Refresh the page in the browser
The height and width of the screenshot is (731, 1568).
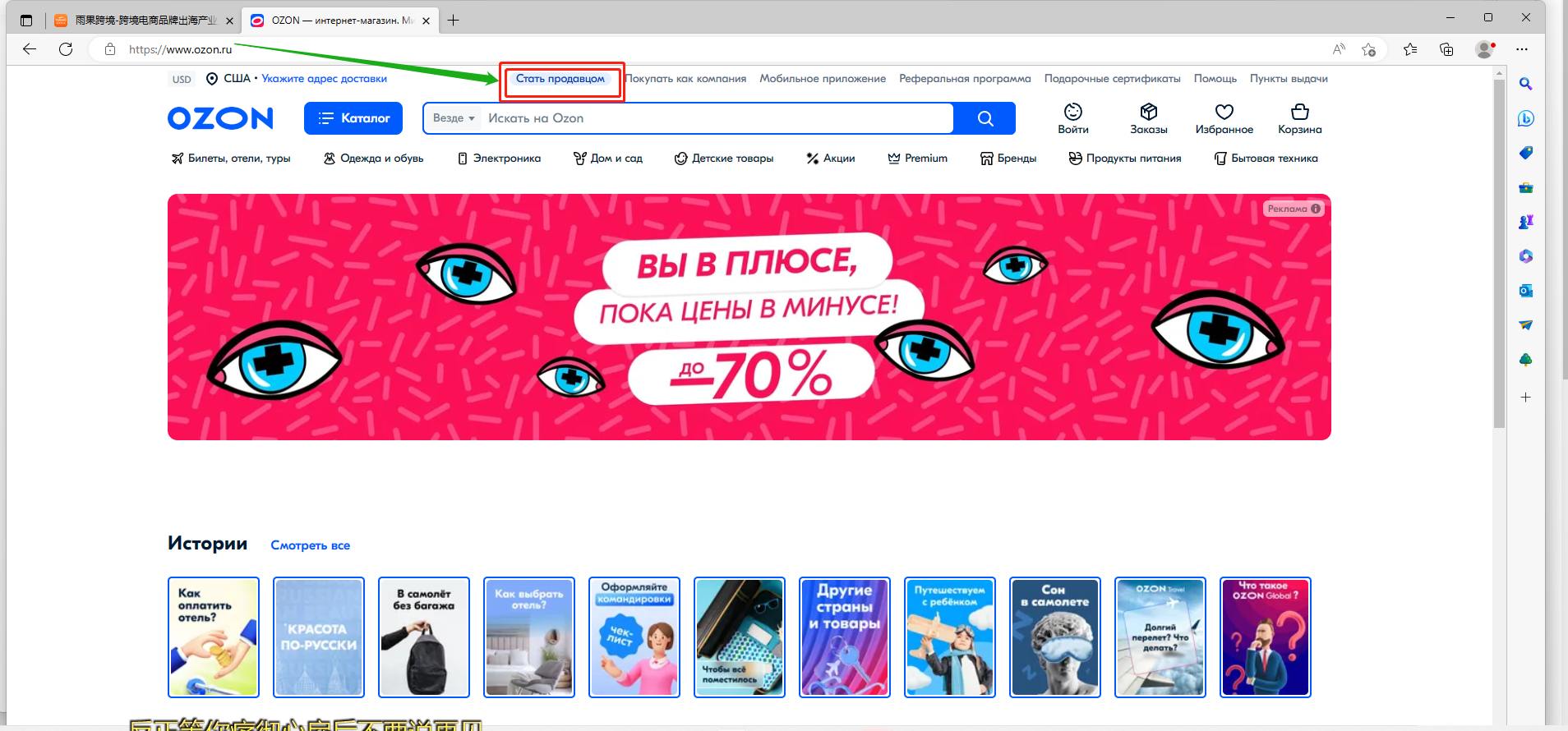click(66, 49)
